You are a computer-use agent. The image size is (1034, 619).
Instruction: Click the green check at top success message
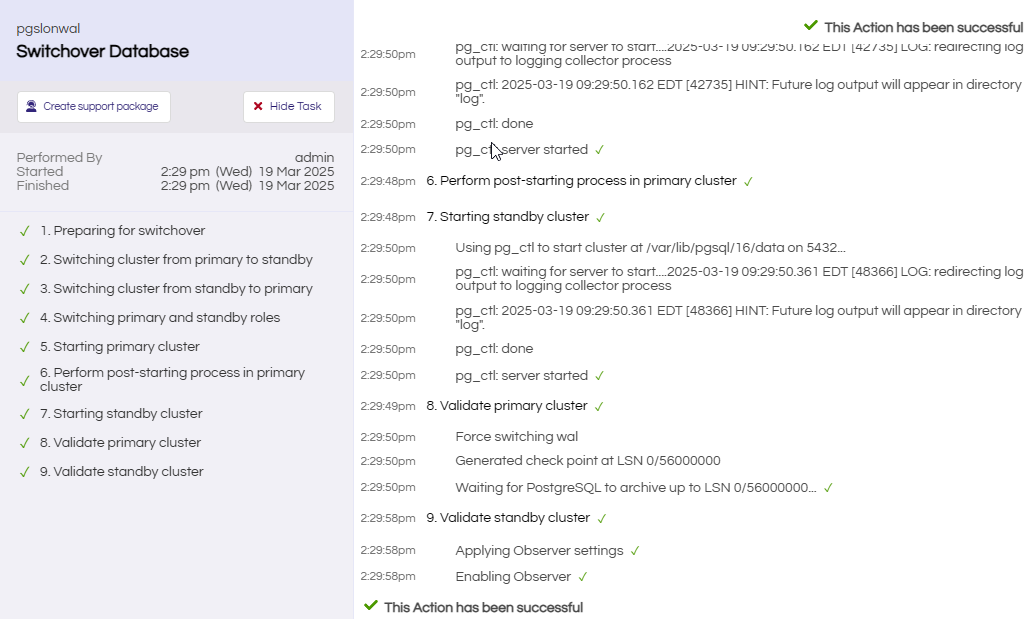click(810, 26)
